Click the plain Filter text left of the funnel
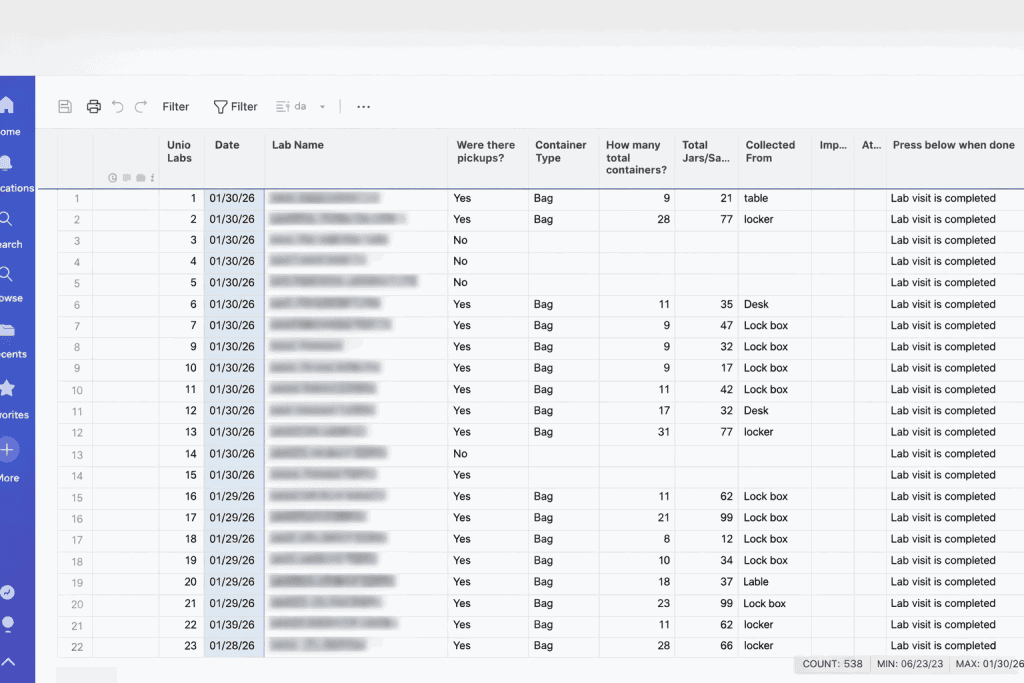The width and height of the screenshot is (1024, 683). [x=176, y=106]
